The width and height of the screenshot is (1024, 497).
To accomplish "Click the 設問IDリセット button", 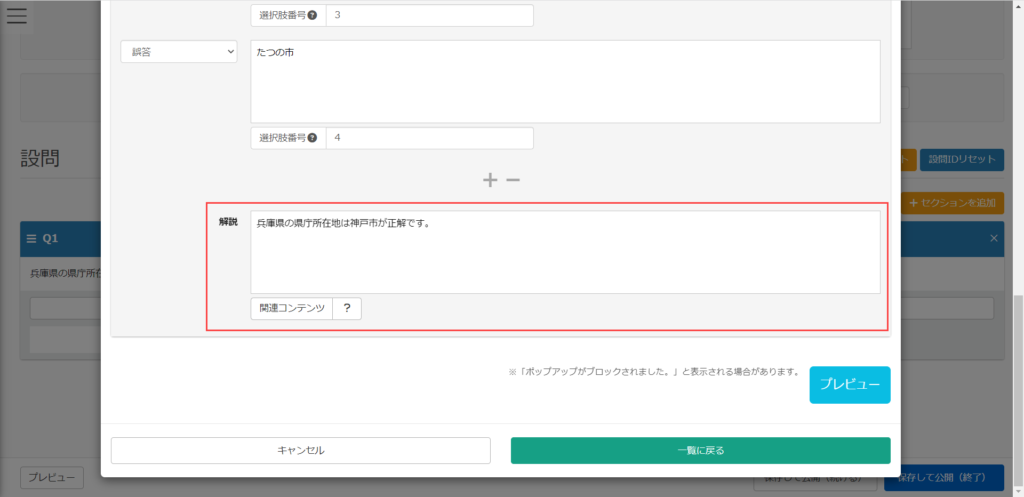I will pos(961,159).
